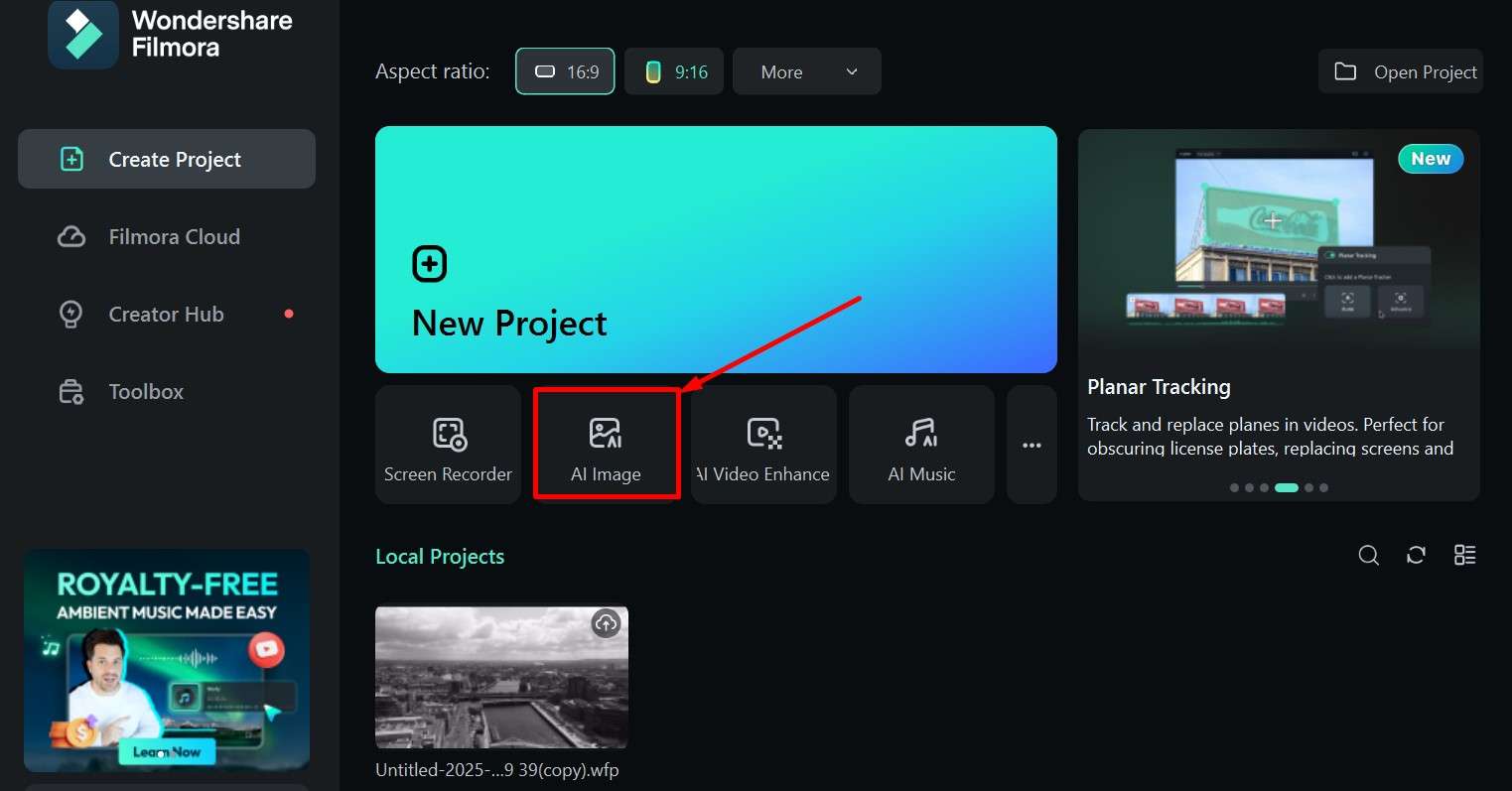The width and height of the screenshot is (1512, 791).
Task: Click the Create Project plus-file icon
Action: pos(71,159)
